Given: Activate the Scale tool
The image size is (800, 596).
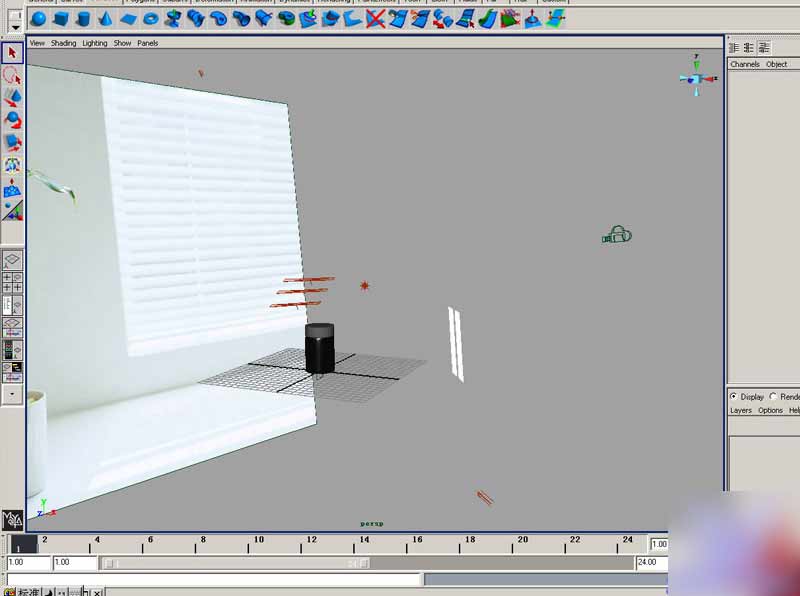Looking at the screenshot, I should 12,142.
